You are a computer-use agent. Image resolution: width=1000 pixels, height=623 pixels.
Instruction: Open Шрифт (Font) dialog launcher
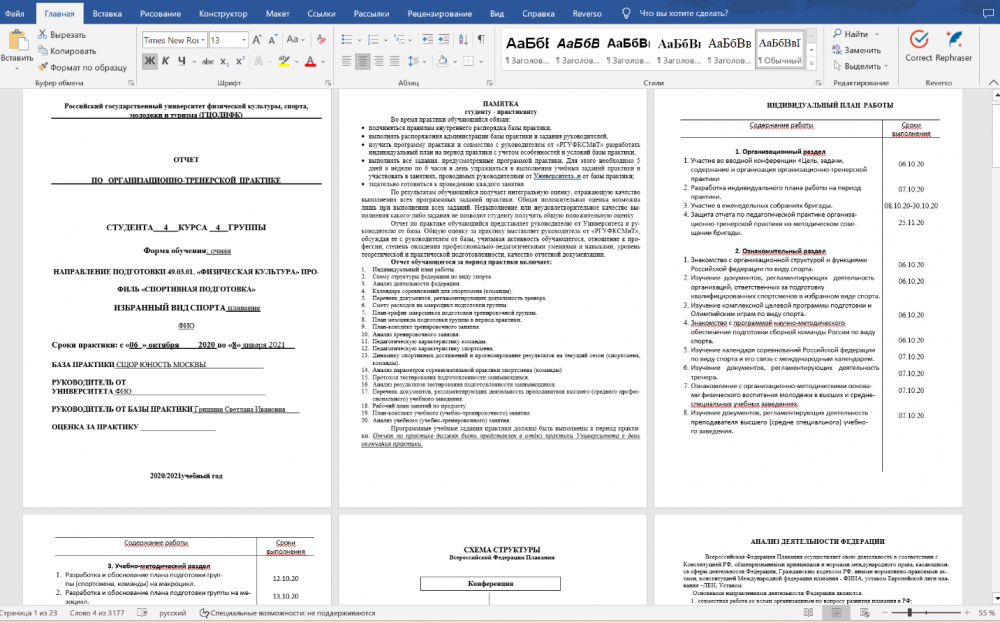point(328,83)
